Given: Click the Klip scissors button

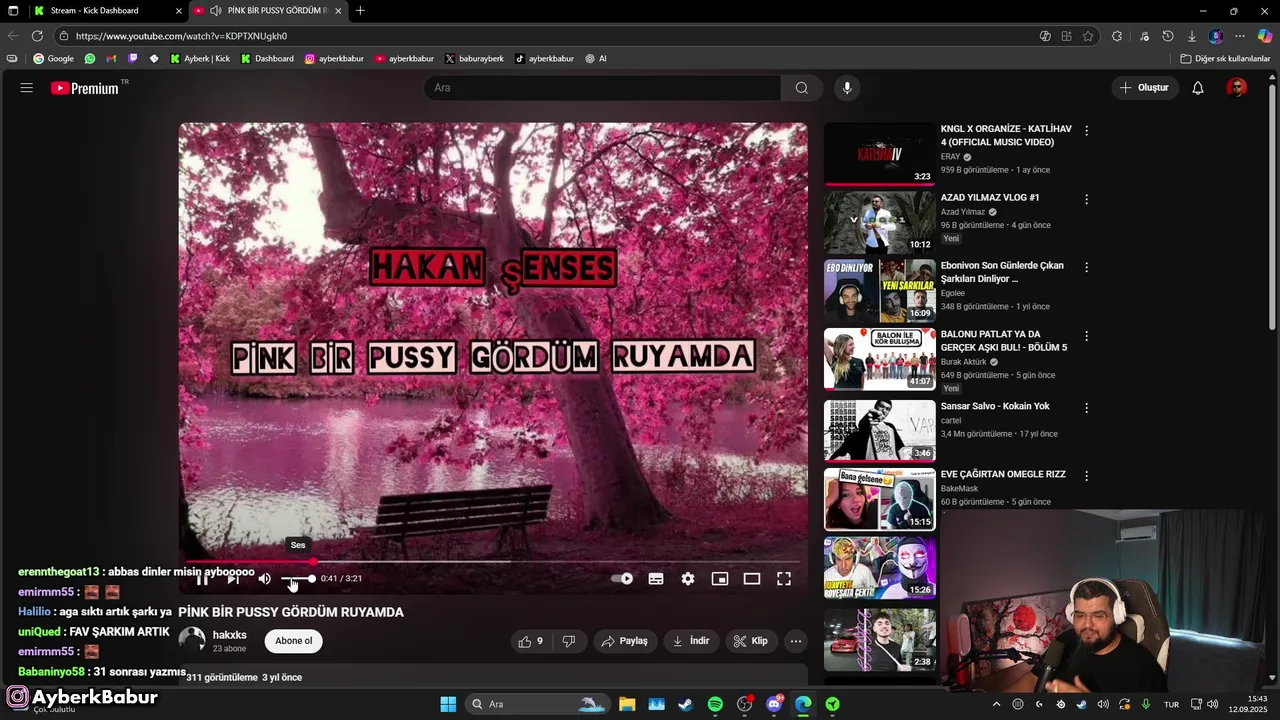Looking at the screenshot, I should [751, 641].
